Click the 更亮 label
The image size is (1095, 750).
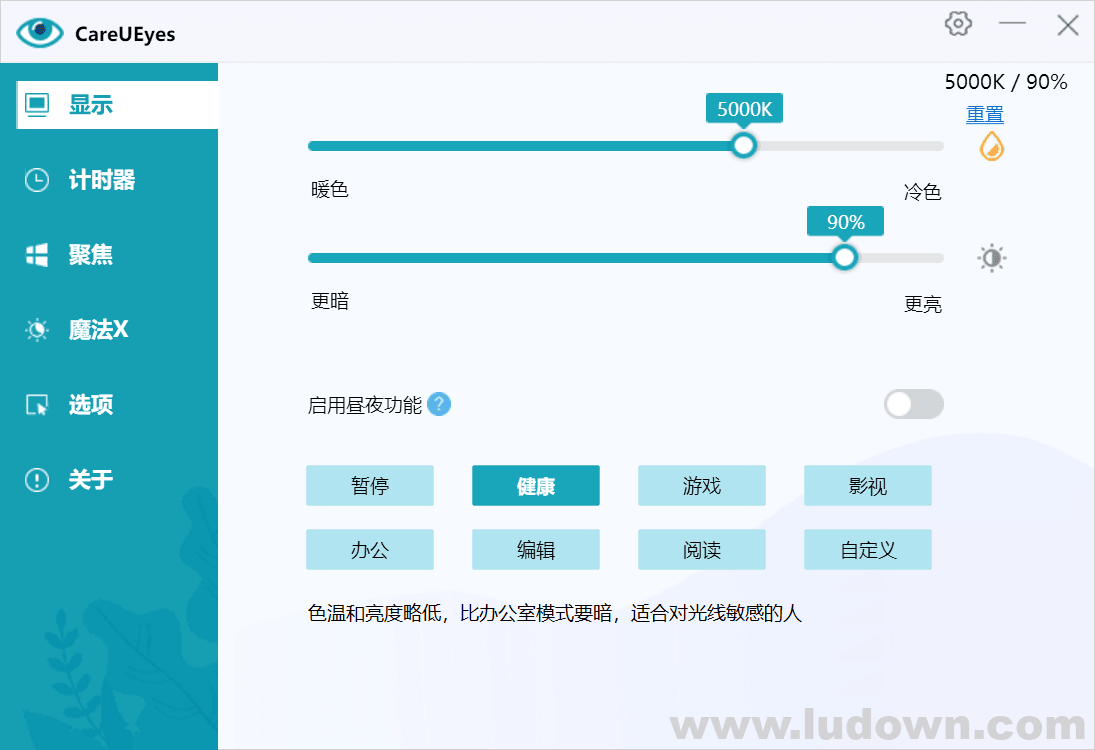click(923, 304)
